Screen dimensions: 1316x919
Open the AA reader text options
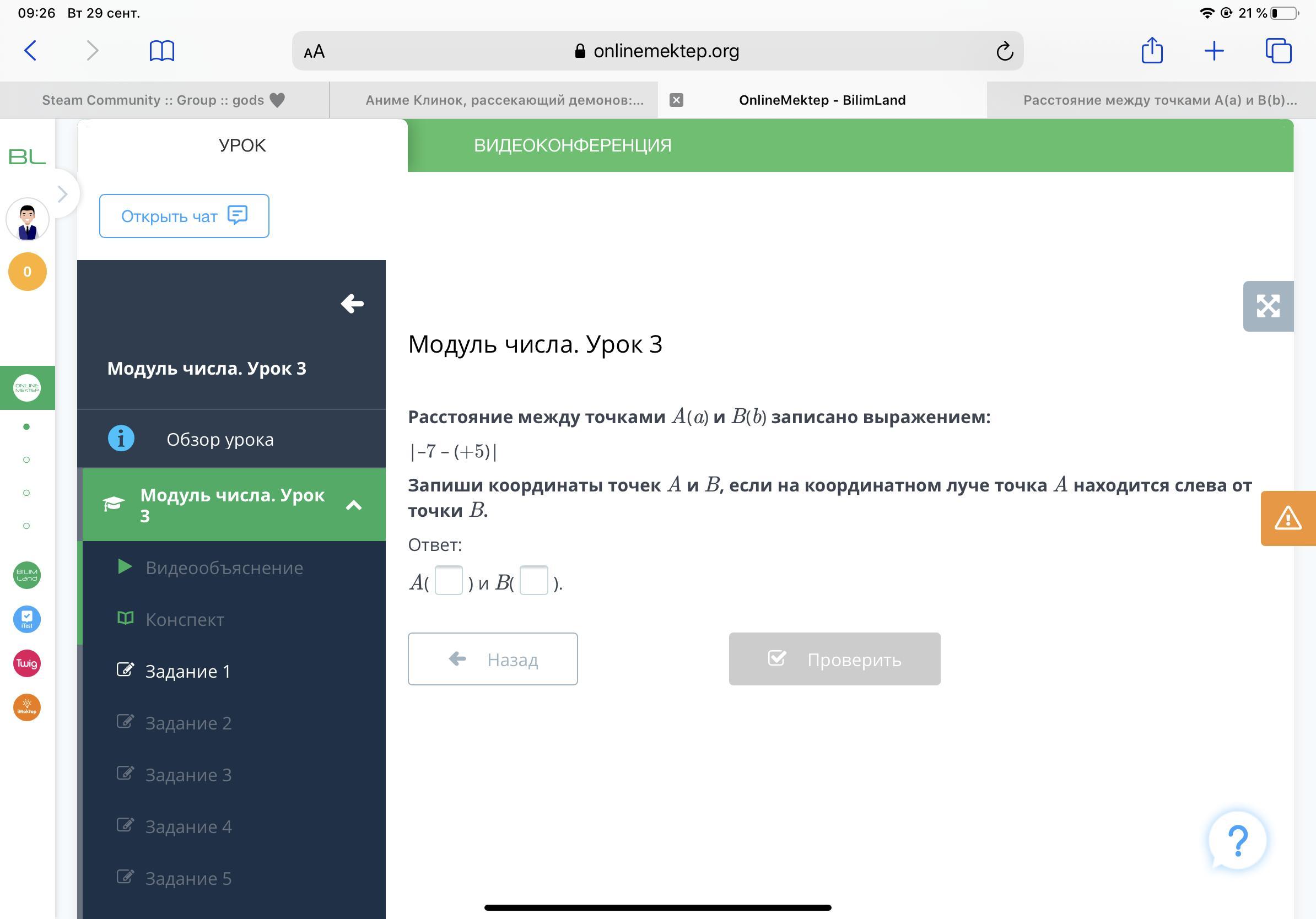pyautogui.click(x=314, y=52)
